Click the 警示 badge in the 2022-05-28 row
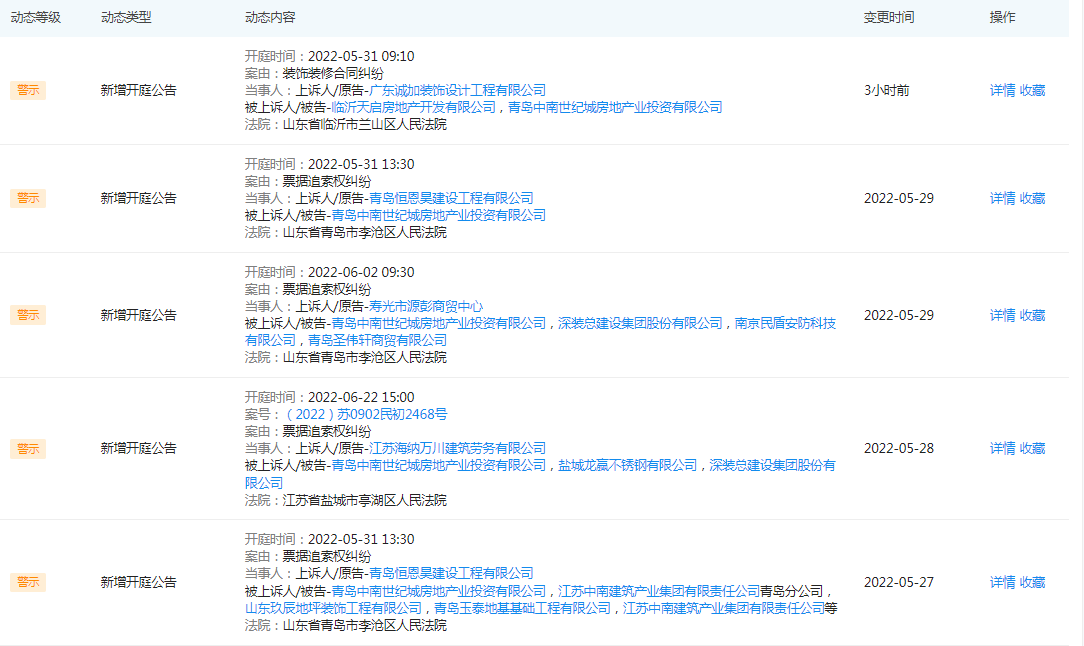 28,448
